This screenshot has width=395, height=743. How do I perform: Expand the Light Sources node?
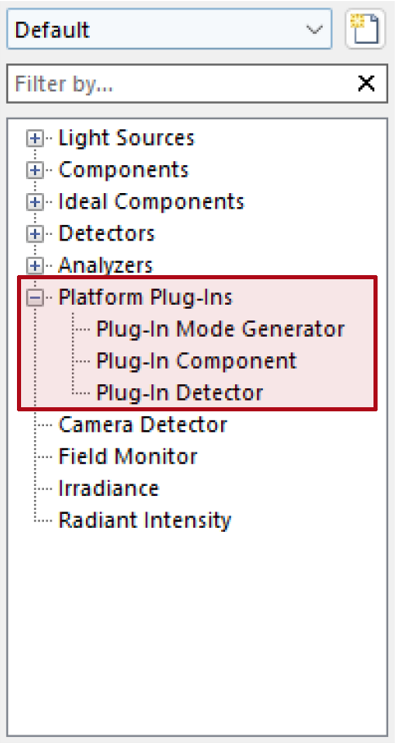click(35, 138)
